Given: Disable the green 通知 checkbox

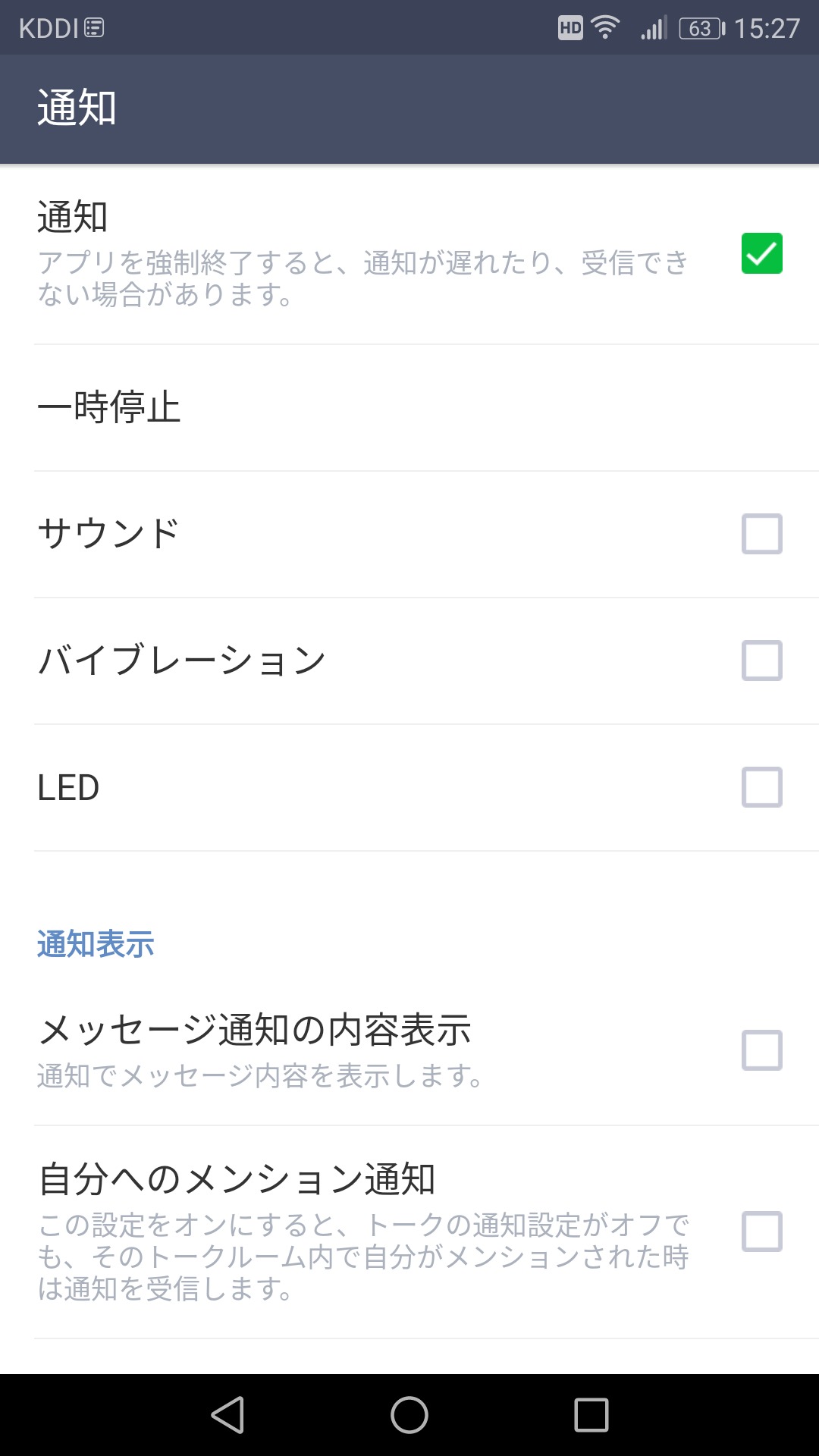Looking at the screenshot, I should (x=761, y=253).
